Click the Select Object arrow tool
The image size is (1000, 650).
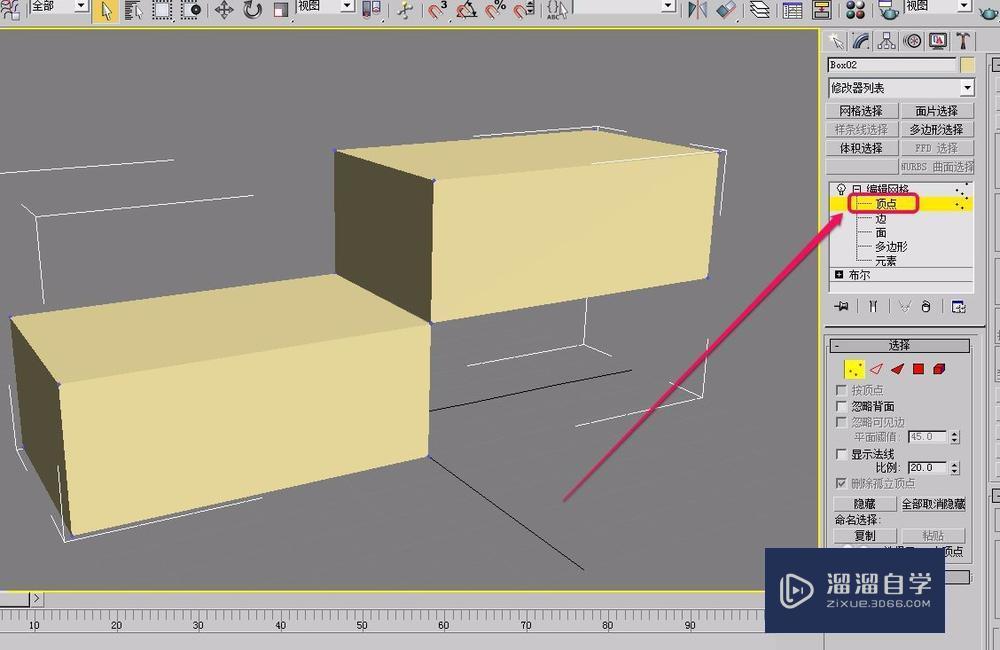(106, 10)
